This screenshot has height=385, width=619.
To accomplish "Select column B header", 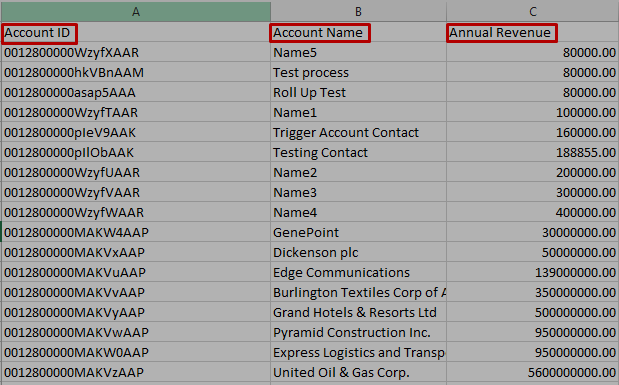I will point(358,12).
